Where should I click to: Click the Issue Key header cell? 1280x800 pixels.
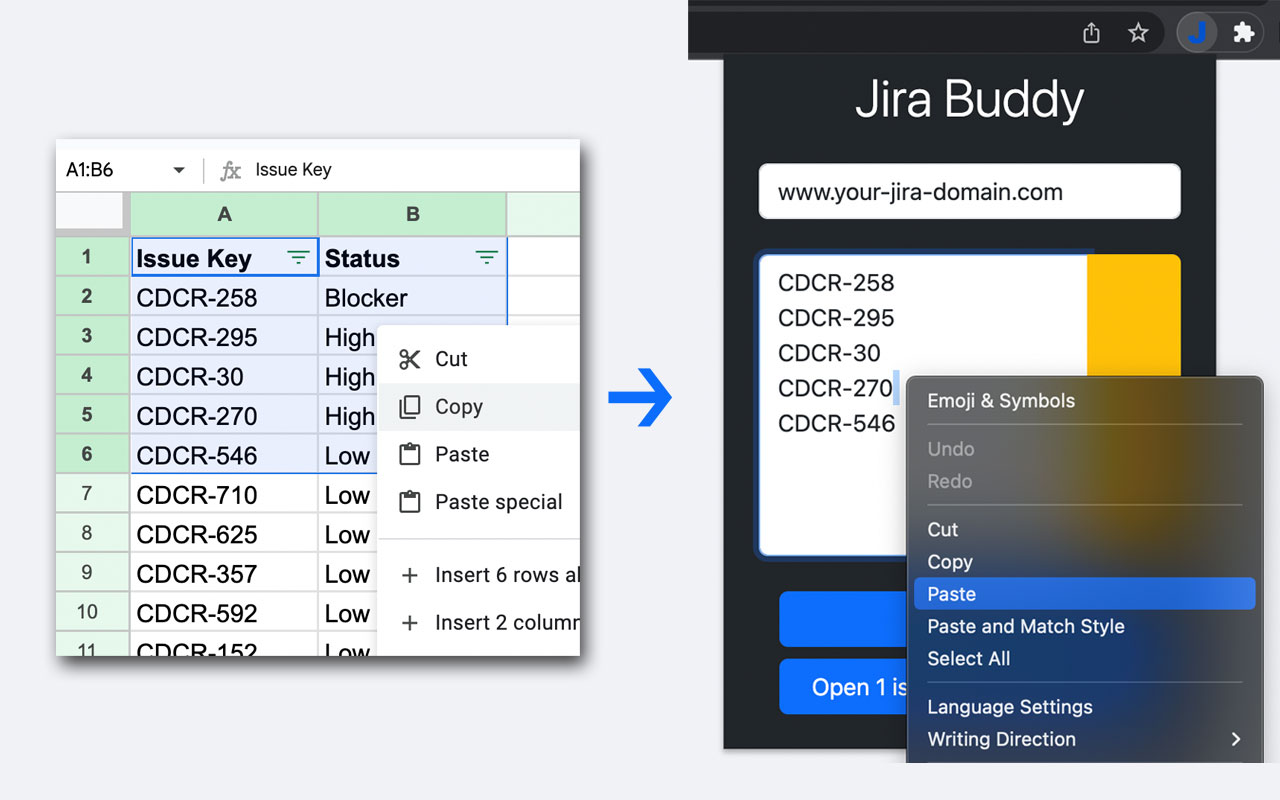[224, 257]
